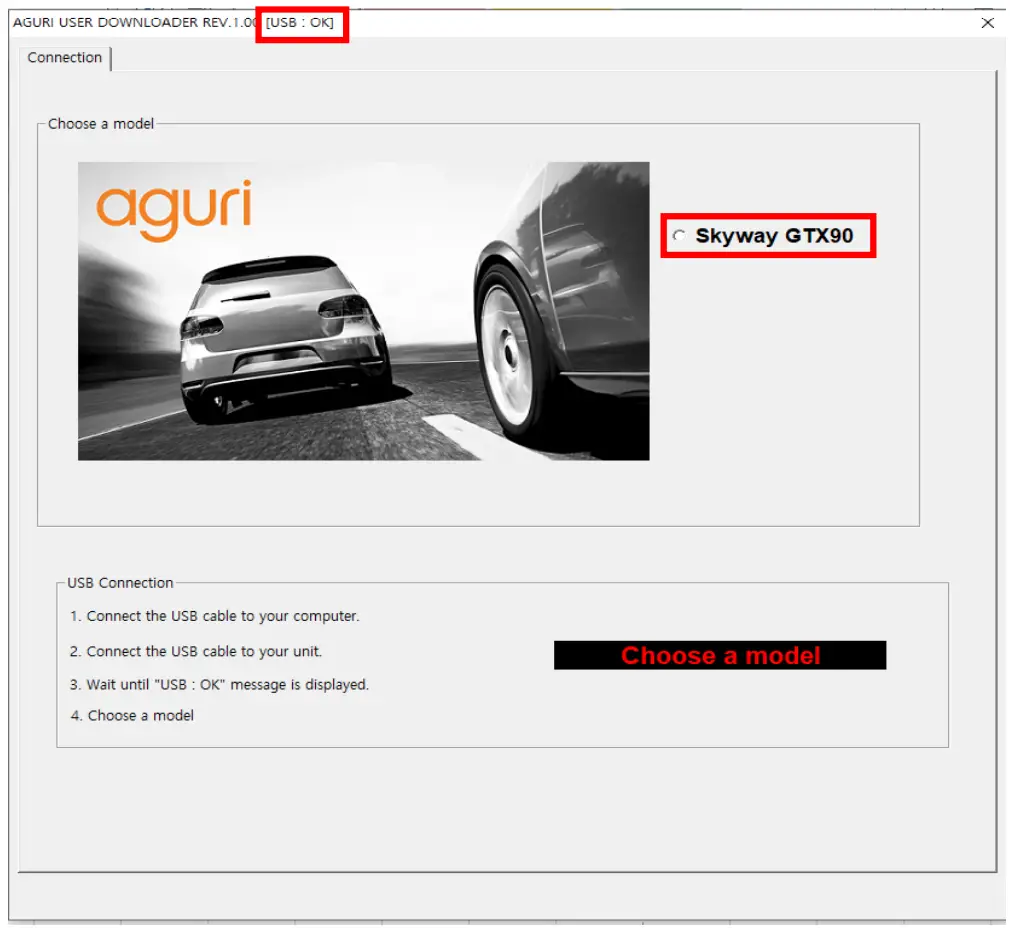Select the Skyway GTX90 radio button
The width and height of the screenshot is (1010, 929).
point(679,236)
